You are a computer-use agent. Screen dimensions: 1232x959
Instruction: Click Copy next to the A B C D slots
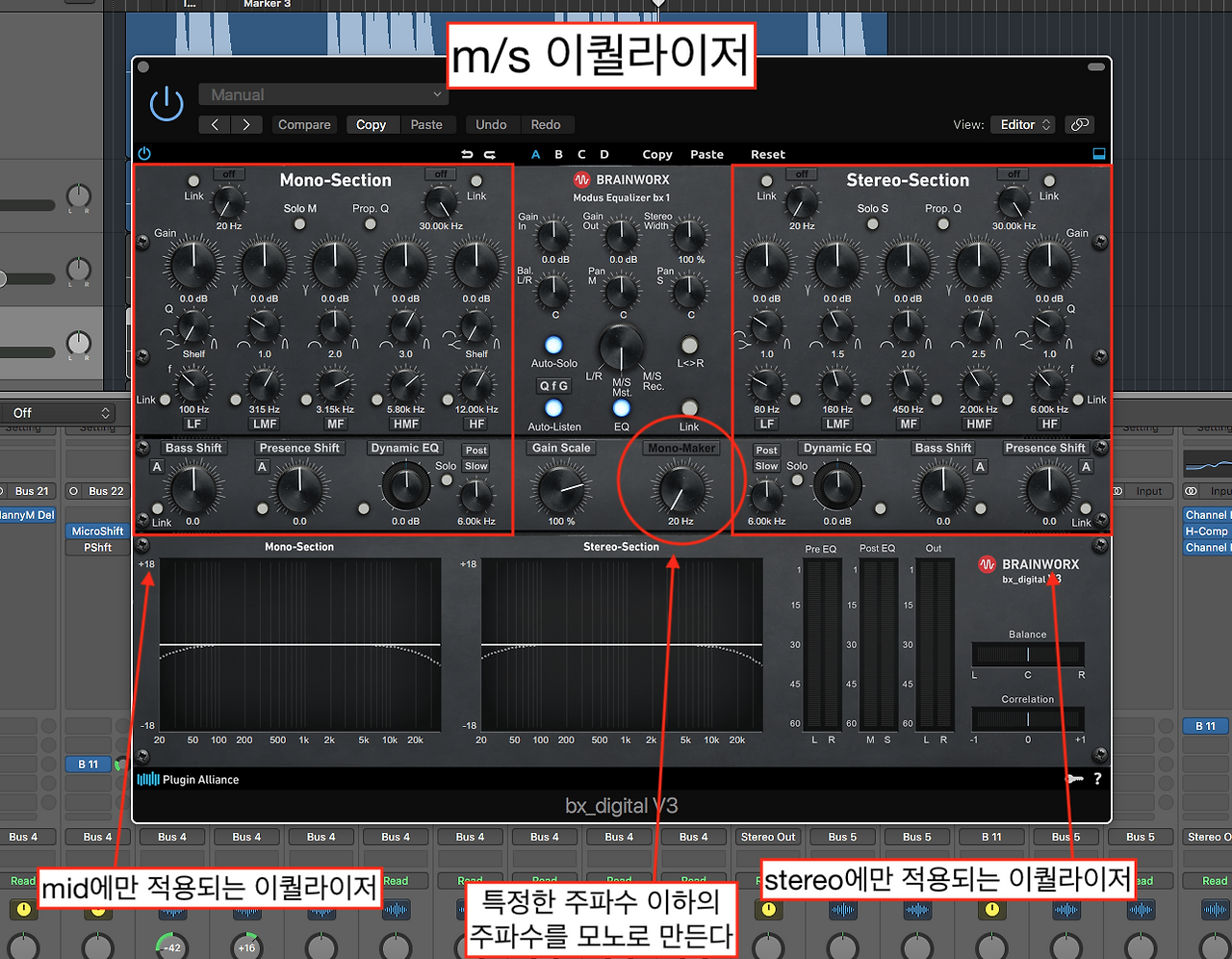point(657,154)
